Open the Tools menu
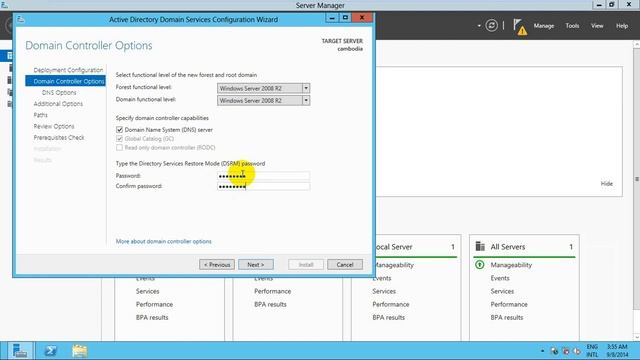640x360 pixels. point(572,26)
